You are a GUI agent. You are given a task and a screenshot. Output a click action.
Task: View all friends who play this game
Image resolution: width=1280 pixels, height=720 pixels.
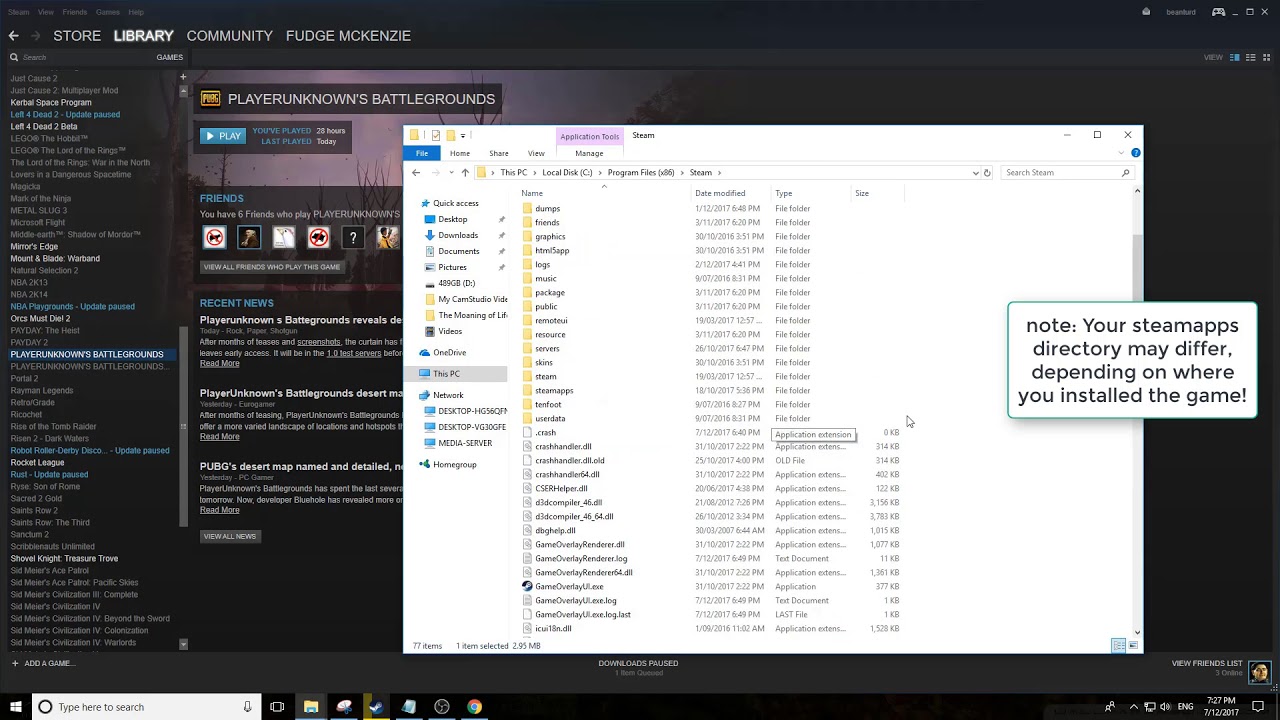click(272, 267)
